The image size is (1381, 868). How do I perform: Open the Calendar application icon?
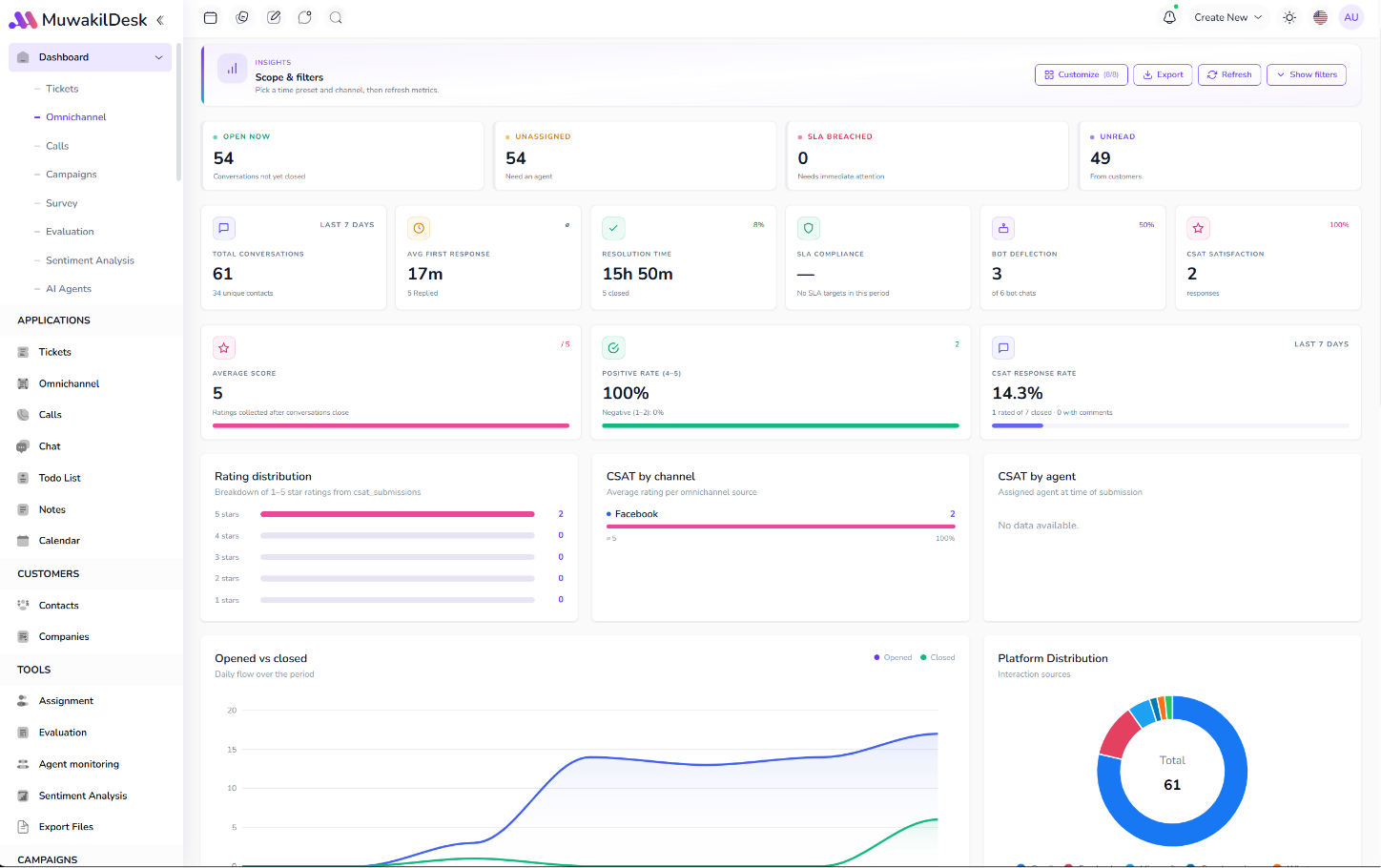coord(23,541)
